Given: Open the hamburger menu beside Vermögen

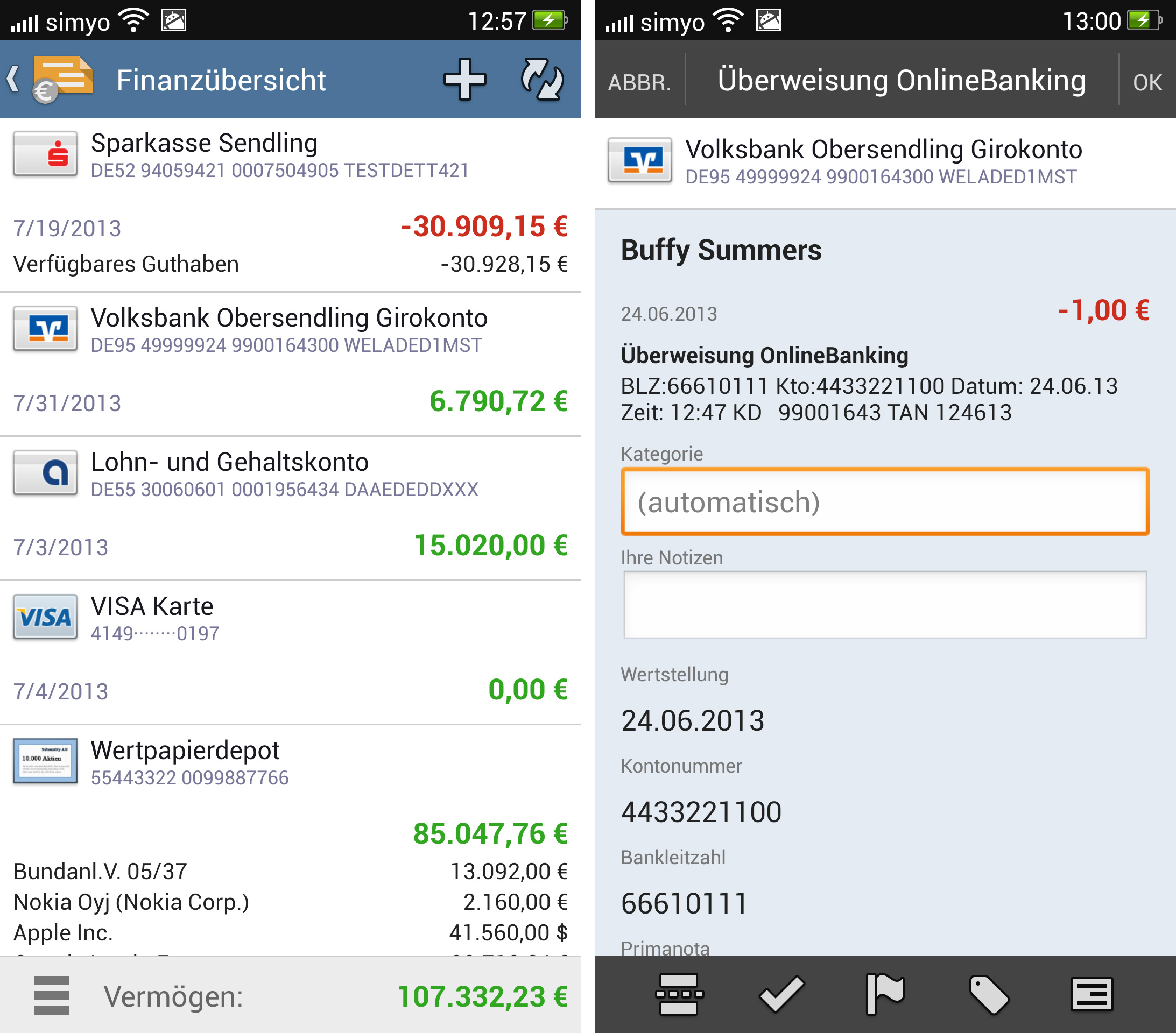Looking at the screenshot, I should [51, 995].
